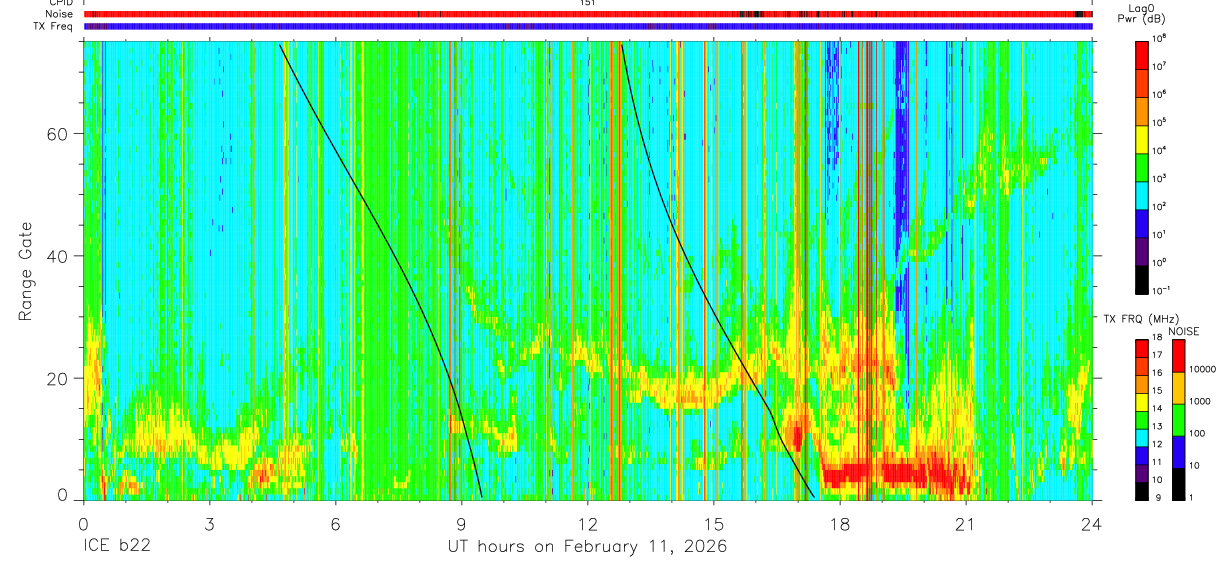Click the '9' label on TX FRQ scale
The image size is (1228, 567).
[1157, 499]
